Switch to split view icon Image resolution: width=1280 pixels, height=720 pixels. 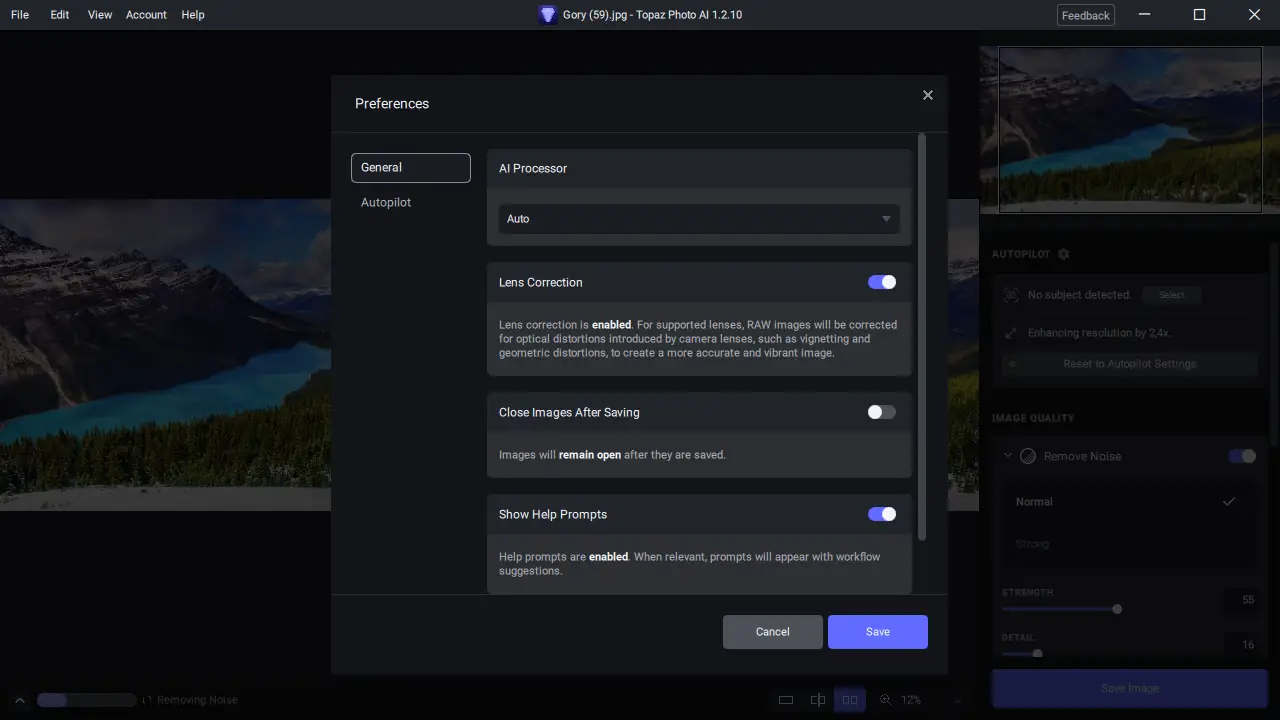pyautogui.click(x=818, y=700)
